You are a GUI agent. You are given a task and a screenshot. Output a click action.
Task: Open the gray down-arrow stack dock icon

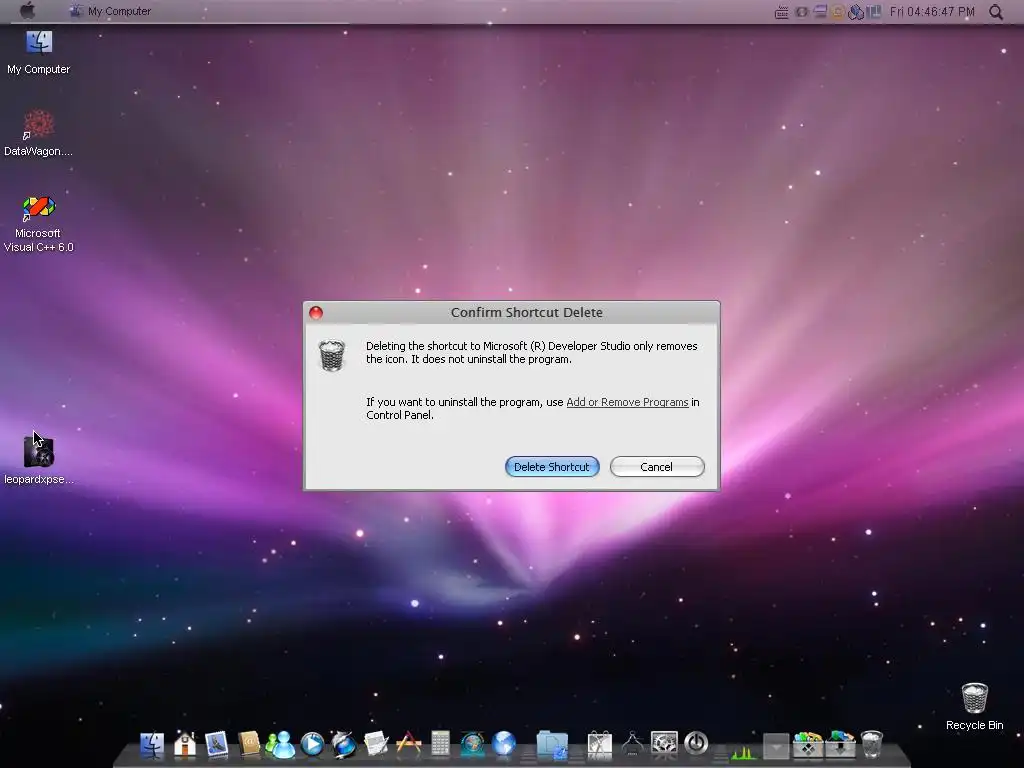[x=776, y=746]
